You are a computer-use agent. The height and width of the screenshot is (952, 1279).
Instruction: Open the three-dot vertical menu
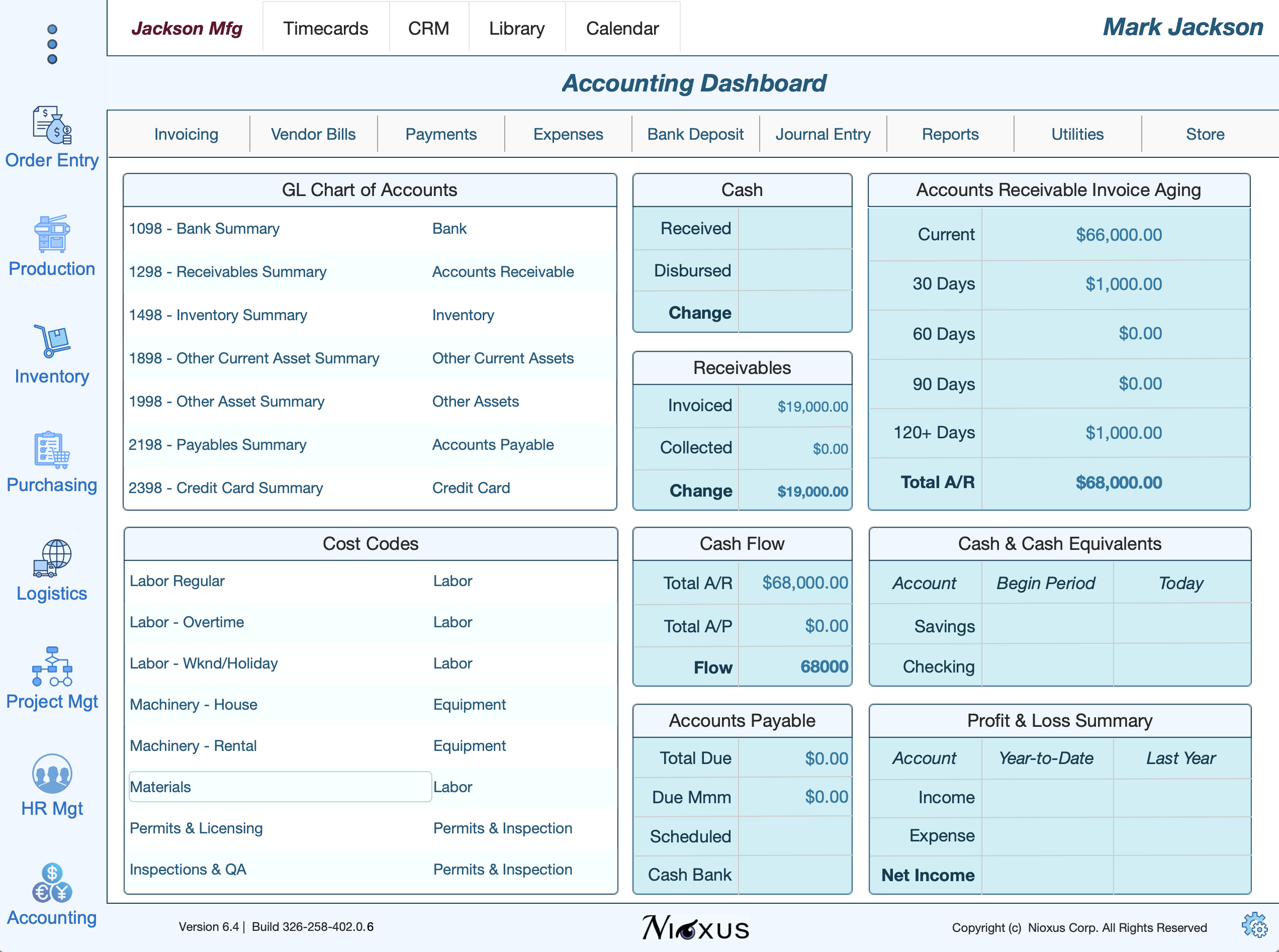tap(52, 44)
